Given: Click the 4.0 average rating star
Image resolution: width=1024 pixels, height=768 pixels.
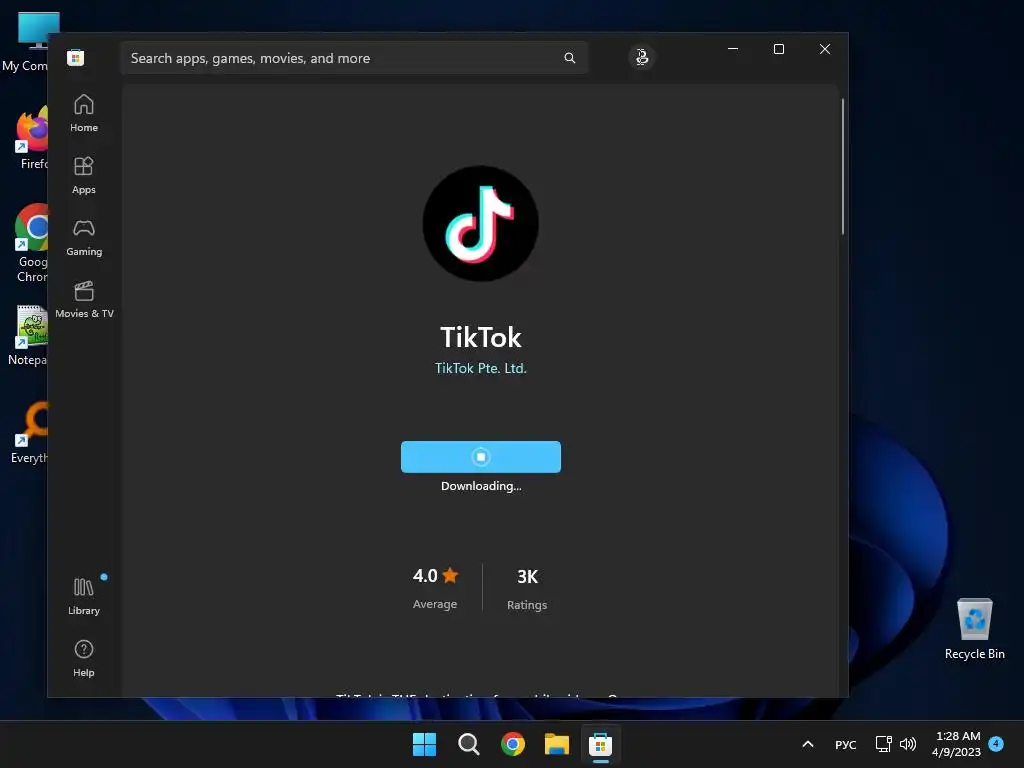Looking at the screenshot, I should [450, 575].
